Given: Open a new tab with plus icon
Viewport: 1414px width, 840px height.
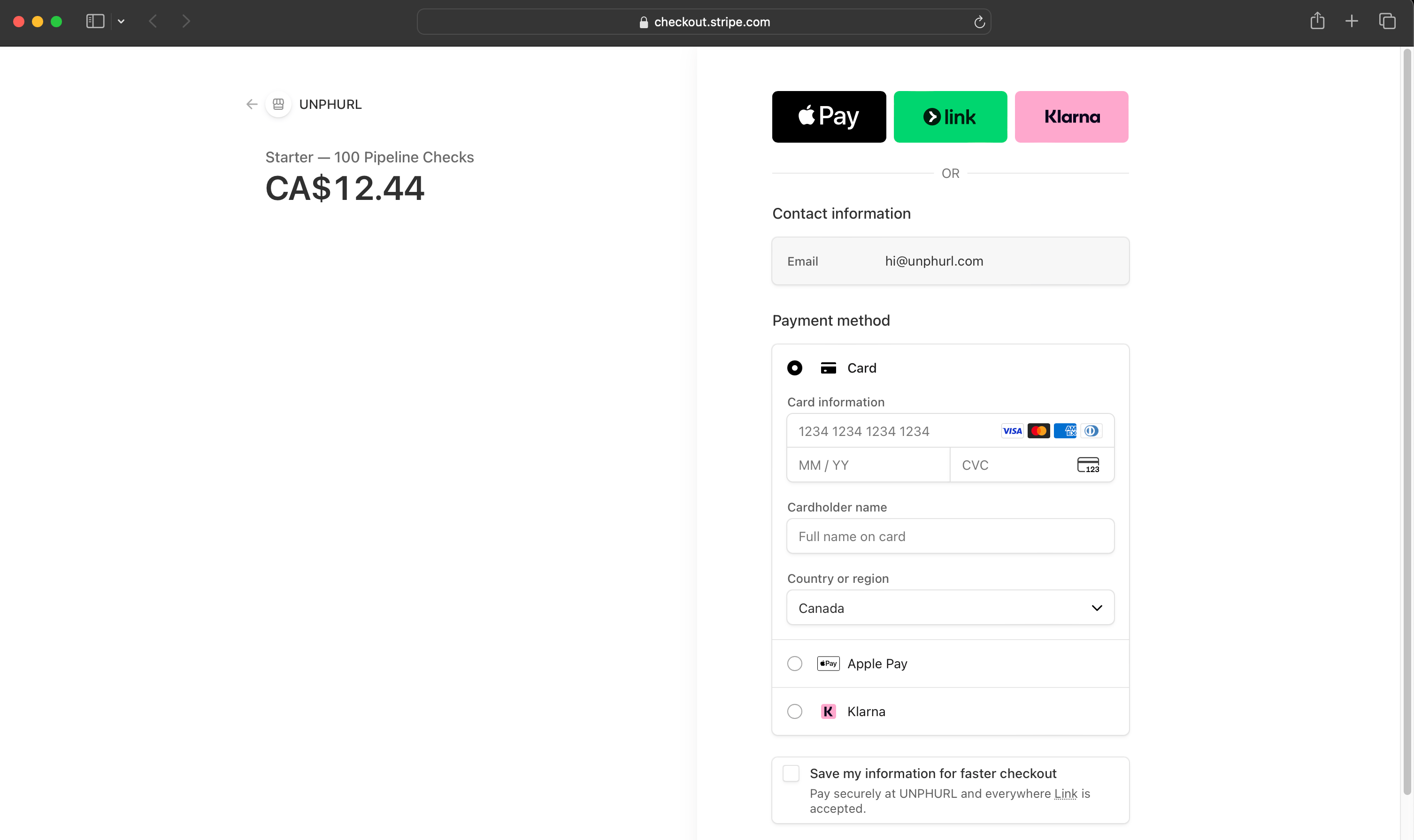Looking at the screenshot, I should pyautogui.click(x=1352, y=22).
